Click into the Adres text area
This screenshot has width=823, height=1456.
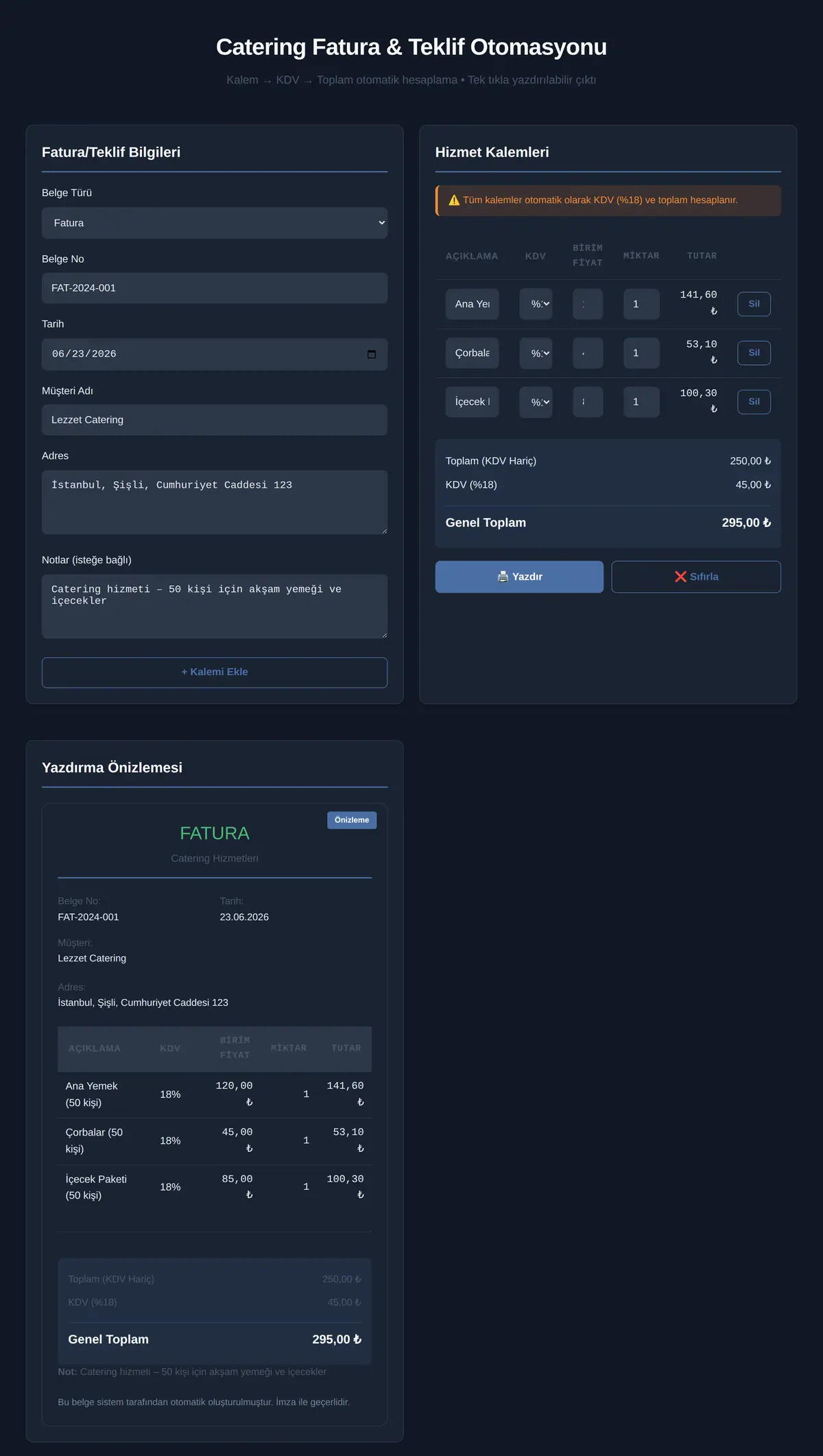[x=215, y=502]
